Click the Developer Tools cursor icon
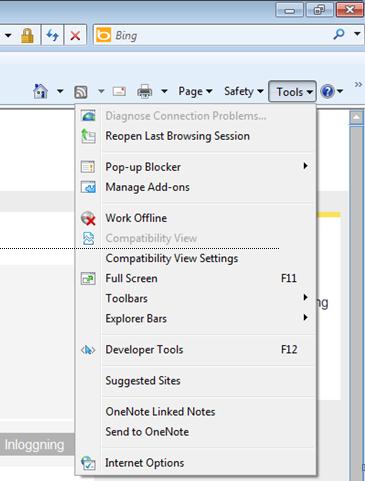The width and height of the screenshot is (365, 481). 88,350
